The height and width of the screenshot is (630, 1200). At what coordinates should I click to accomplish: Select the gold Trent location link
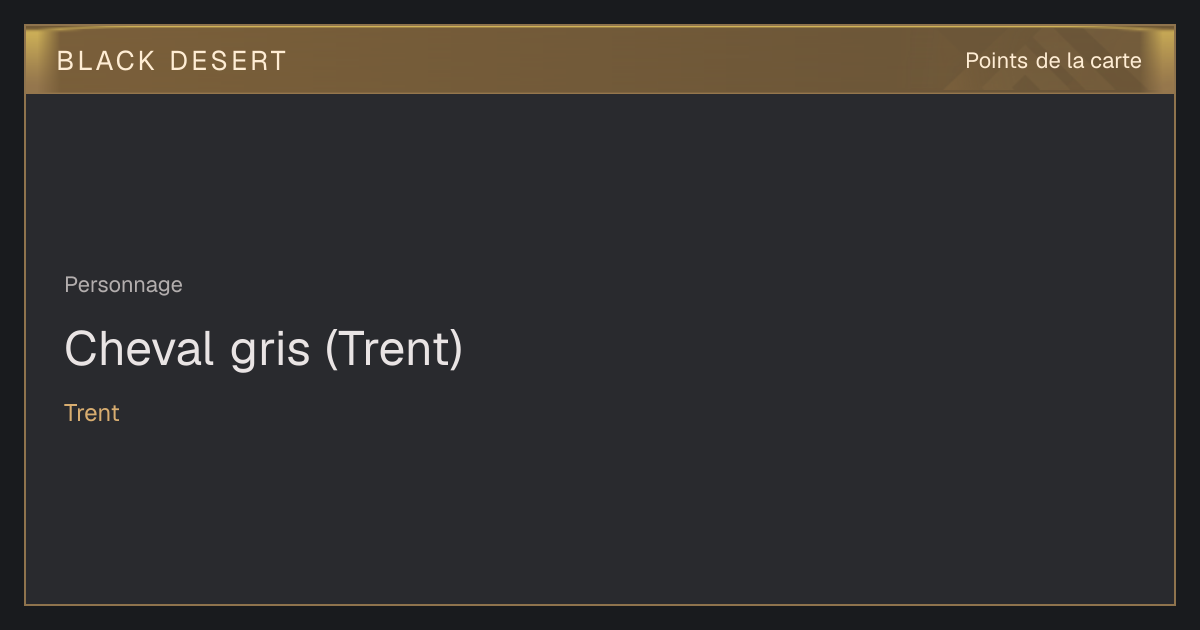pyautogui.click(x=92, y=413)
